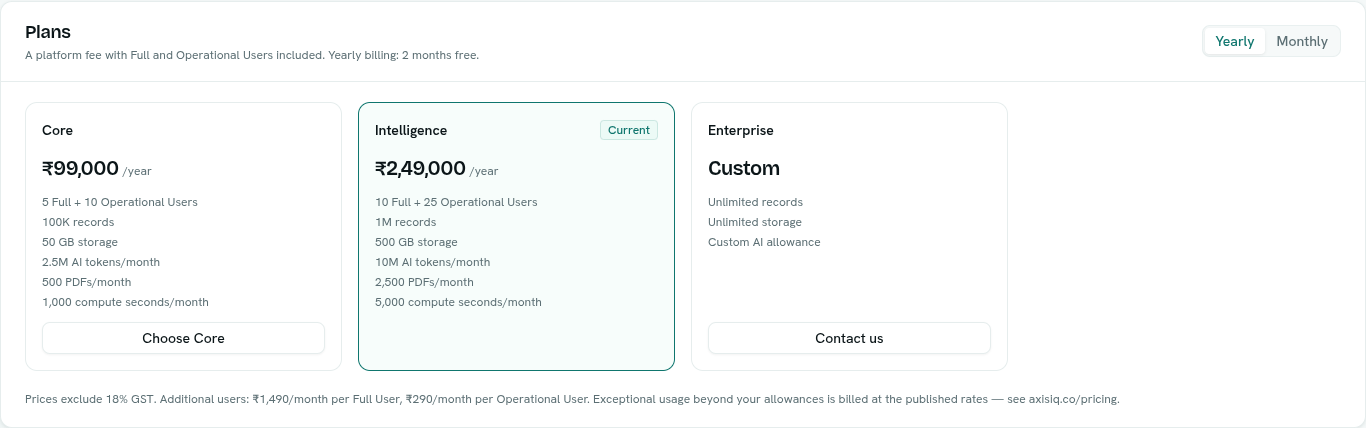Select the Current badge on Intelligence

tap(629, 130)
